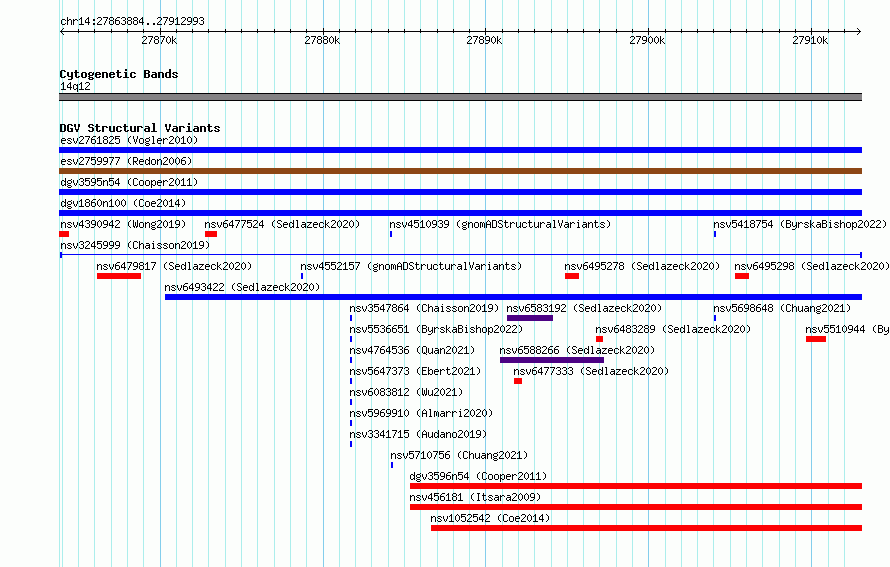Click the 27880k ruler mark
Viewport: 890px width, 567px height.
(x=322, y=40)
